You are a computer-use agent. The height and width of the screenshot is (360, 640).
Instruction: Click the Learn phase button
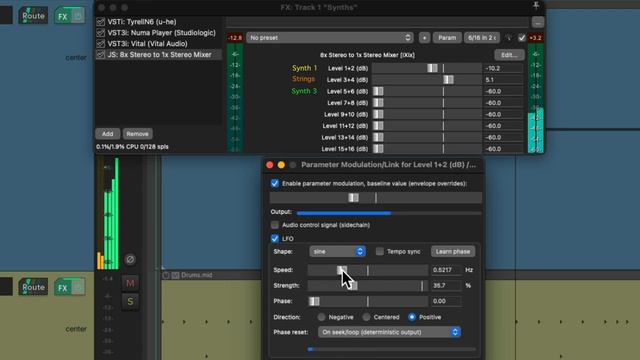tap(453, 251)
